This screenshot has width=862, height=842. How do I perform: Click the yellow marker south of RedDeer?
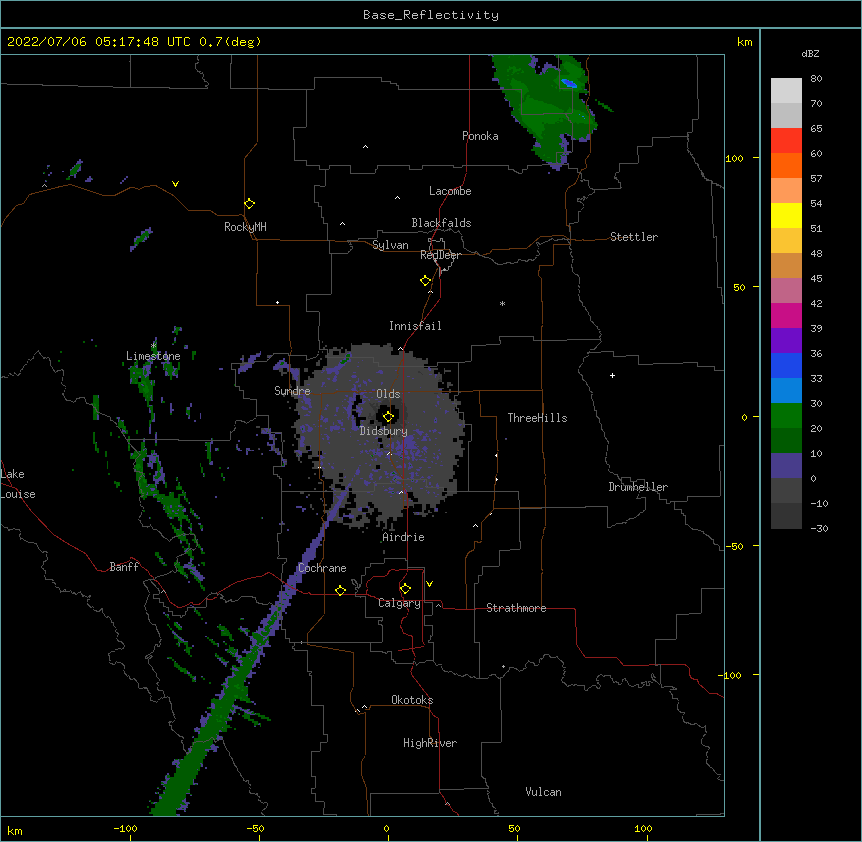pos(426,280)
